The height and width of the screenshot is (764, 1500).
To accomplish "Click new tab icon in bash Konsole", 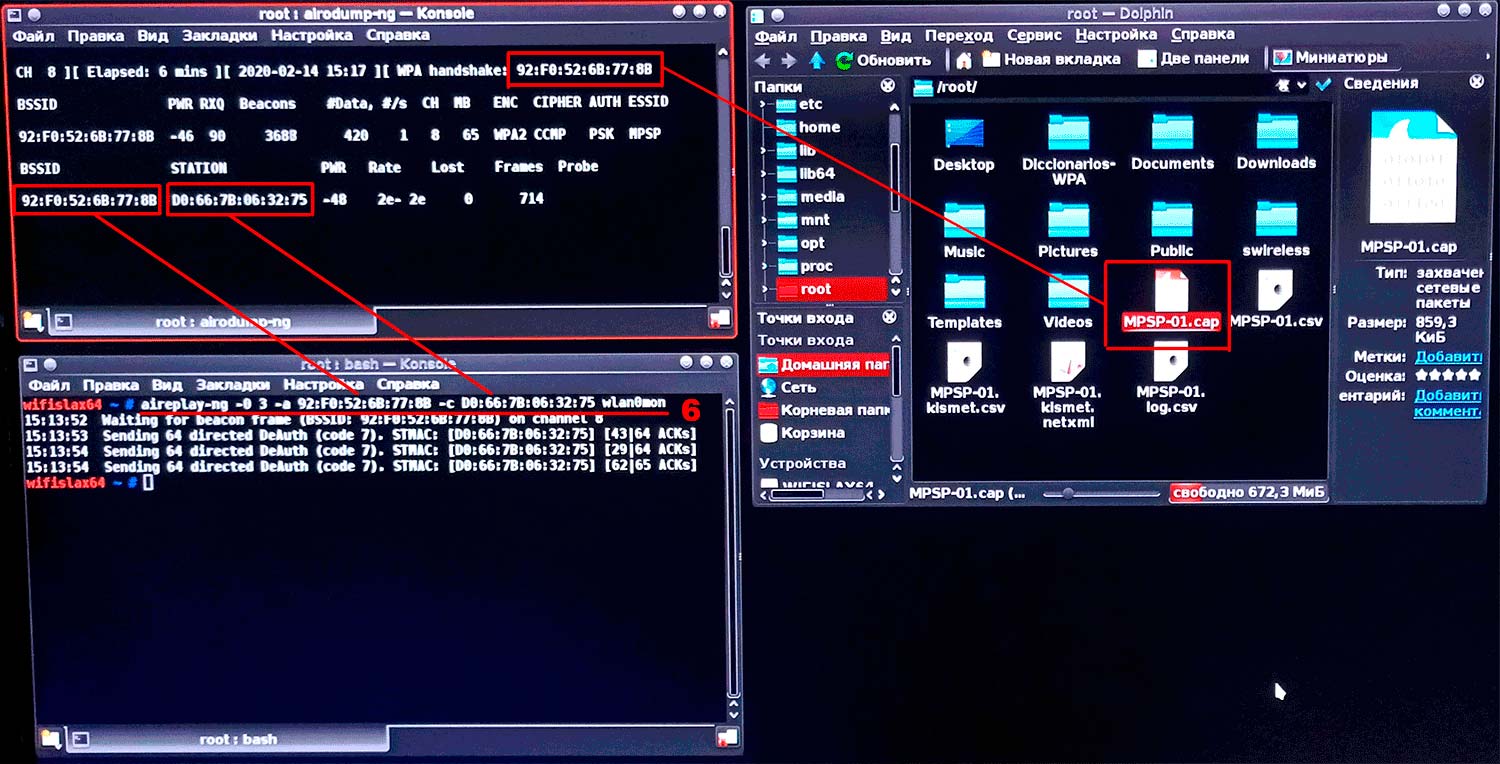I will (49, 739).
